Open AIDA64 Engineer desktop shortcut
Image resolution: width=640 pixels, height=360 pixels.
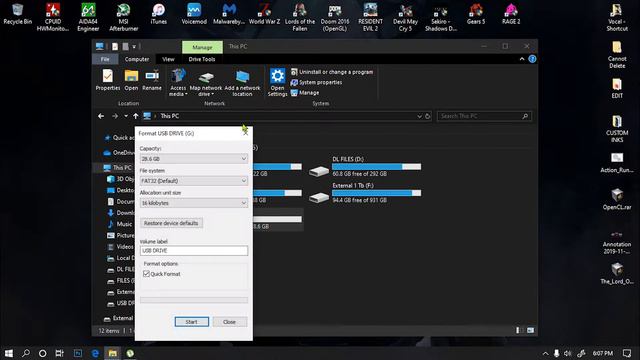[88, 17]
